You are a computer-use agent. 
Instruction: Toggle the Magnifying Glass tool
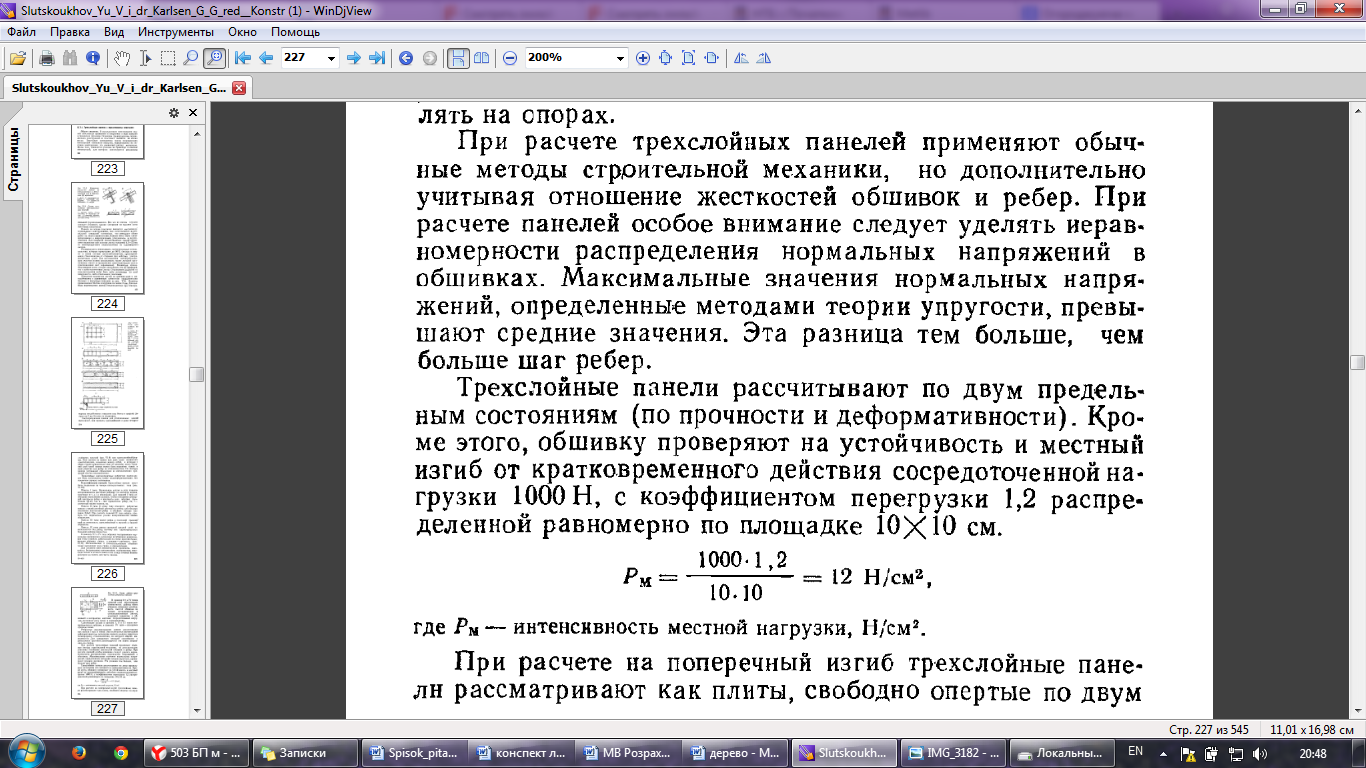(213, 58)
